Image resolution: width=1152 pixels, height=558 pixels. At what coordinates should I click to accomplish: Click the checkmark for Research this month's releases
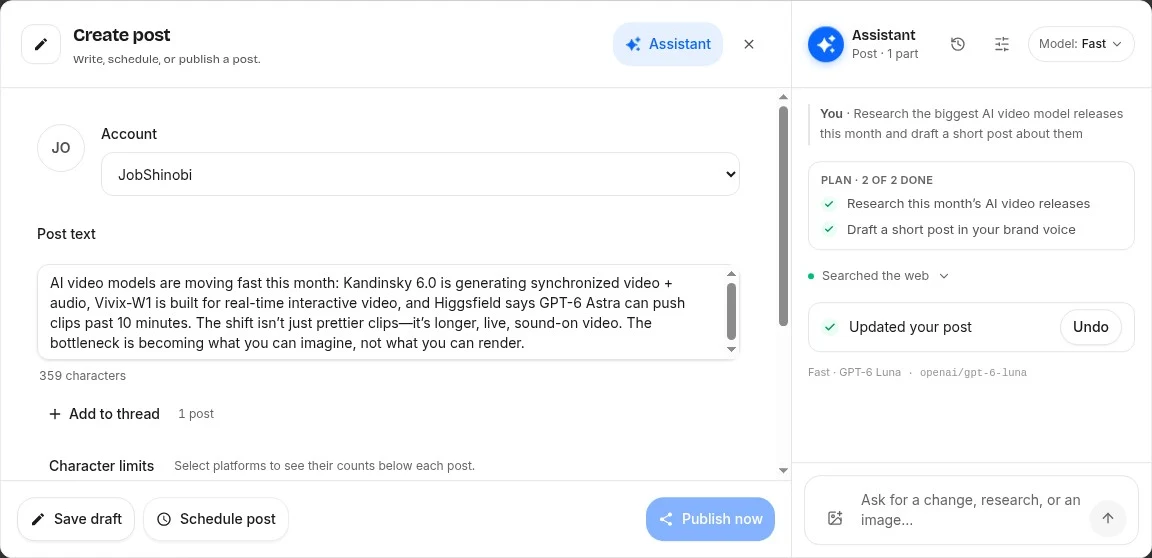click(x=829, y=204)
